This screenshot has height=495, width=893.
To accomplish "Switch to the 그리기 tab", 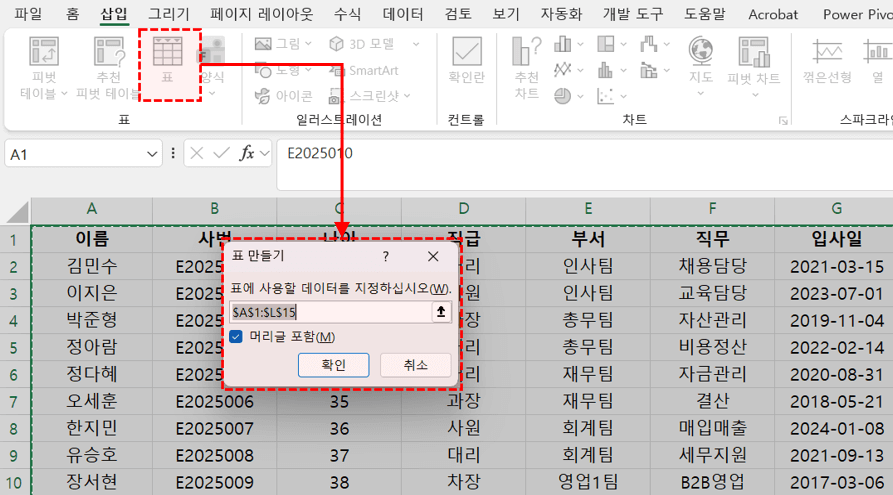I will point(169,14).
